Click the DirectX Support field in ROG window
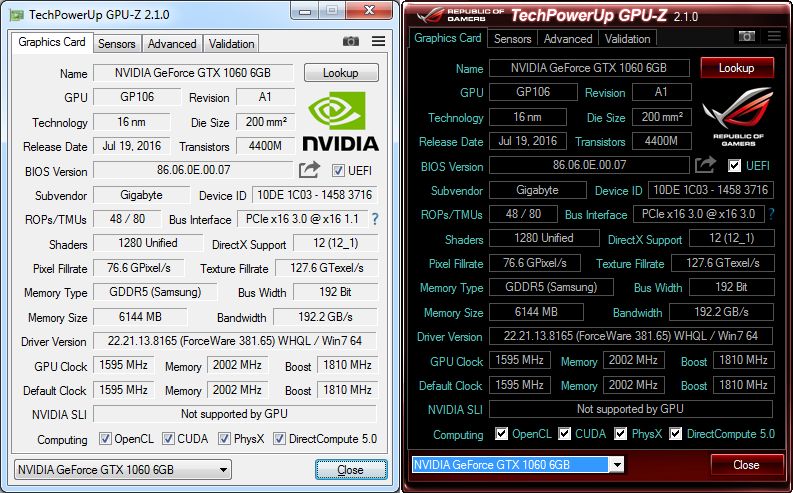 tap(732, 238)
